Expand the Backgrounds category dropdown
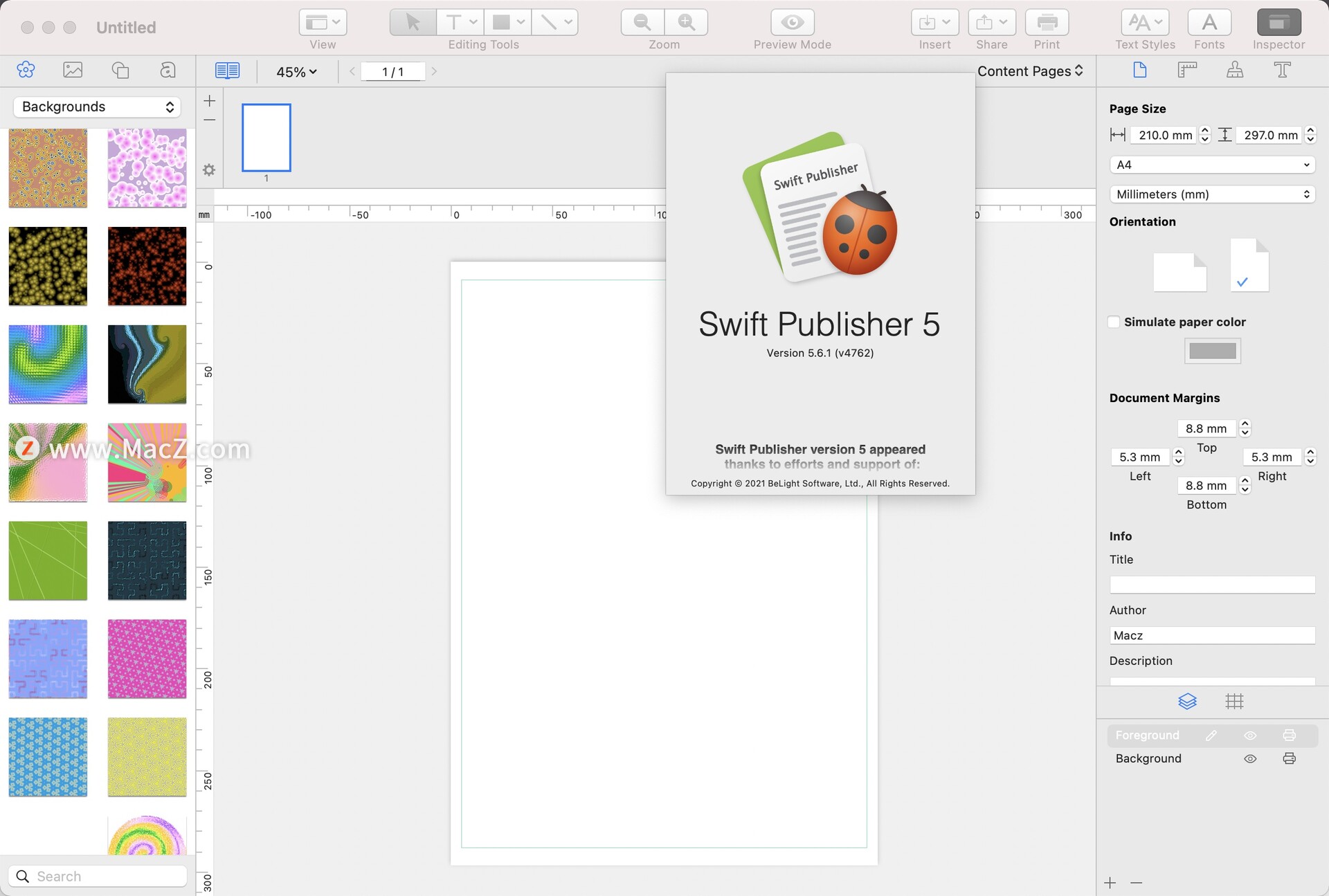 [x=97, y=107]
